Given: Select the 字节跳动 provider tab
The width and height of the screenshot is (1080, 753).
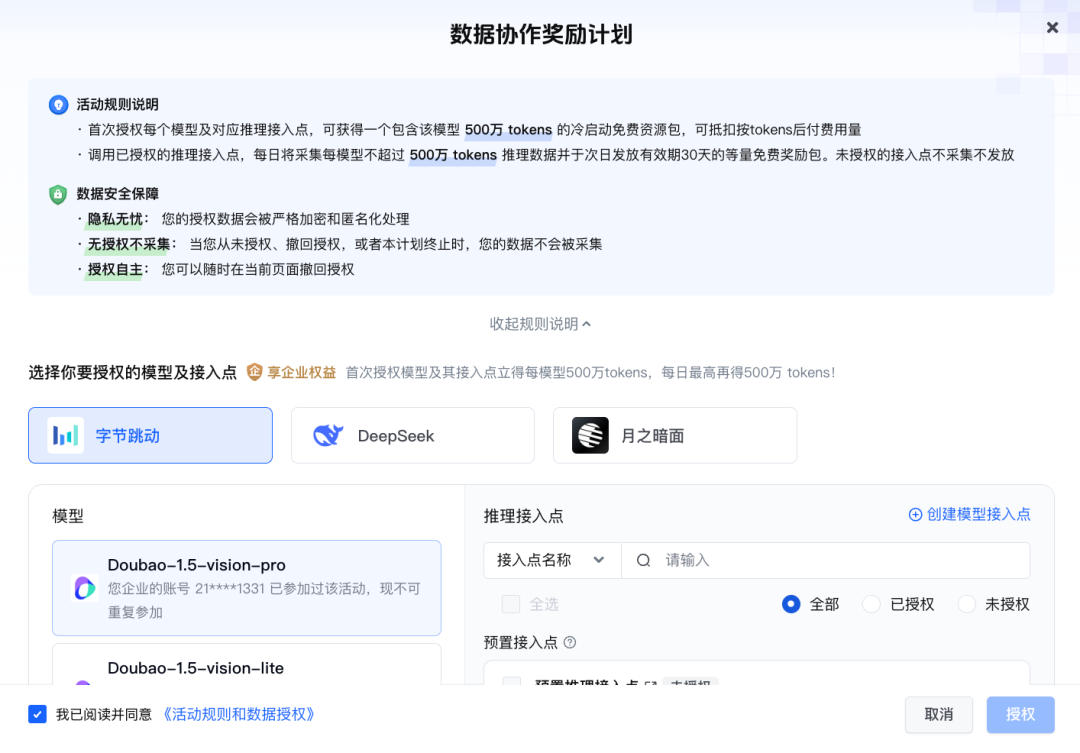Looking at the screenshot, I should (150, 435).
